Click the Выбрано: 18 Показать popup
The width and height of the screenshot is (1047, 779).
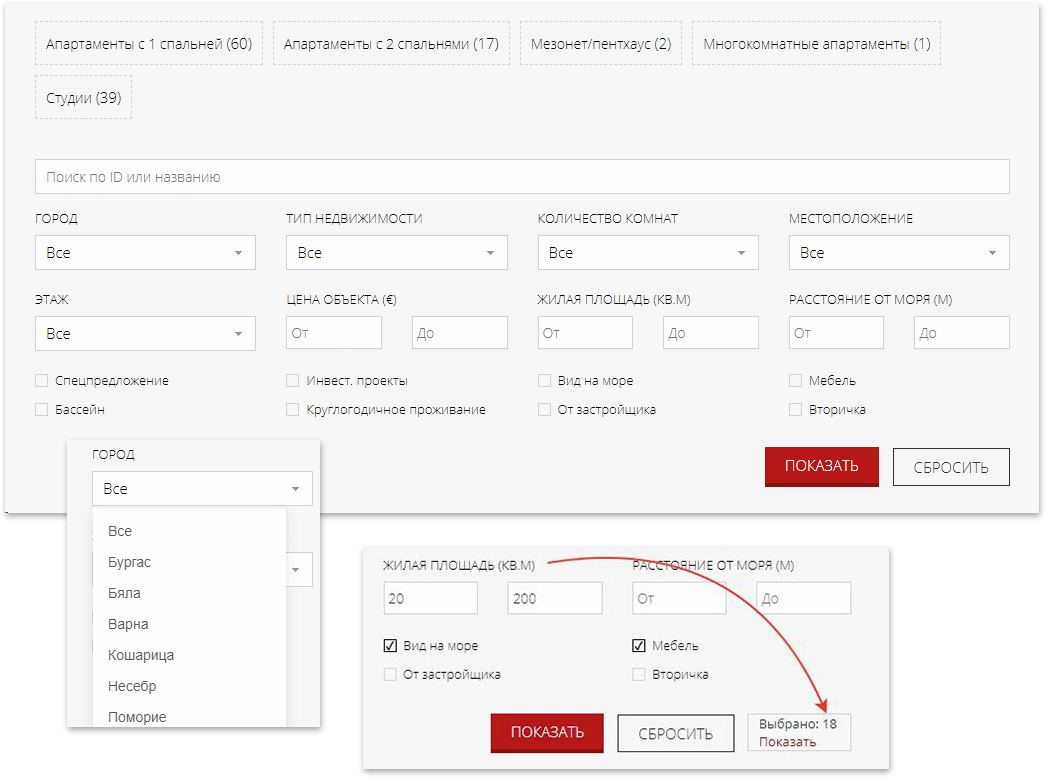pyautogui.click(x=798, y=732)
